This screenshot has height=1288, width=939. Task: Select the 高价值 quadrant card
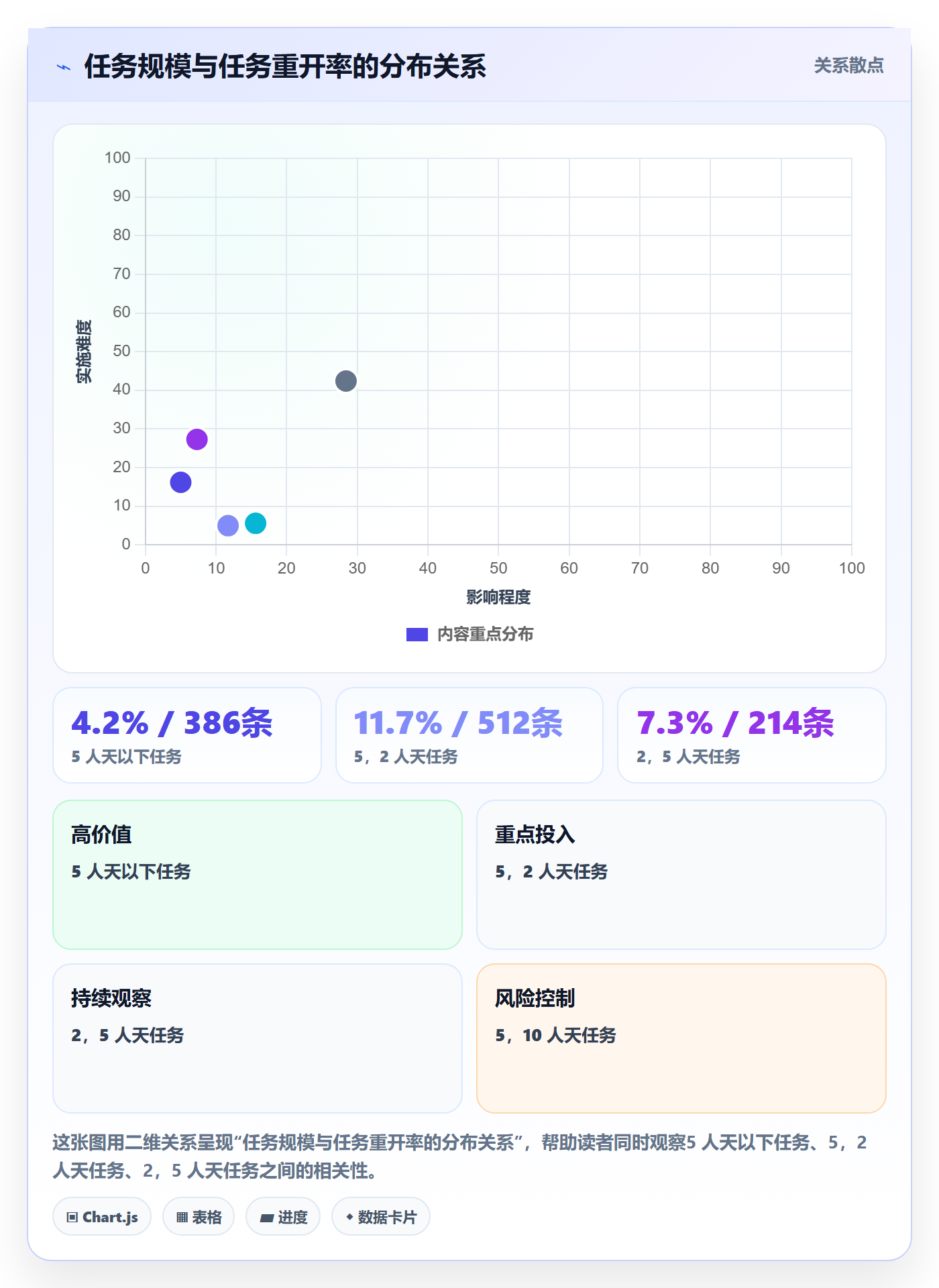pyautogui.click(x=258, y=875)
